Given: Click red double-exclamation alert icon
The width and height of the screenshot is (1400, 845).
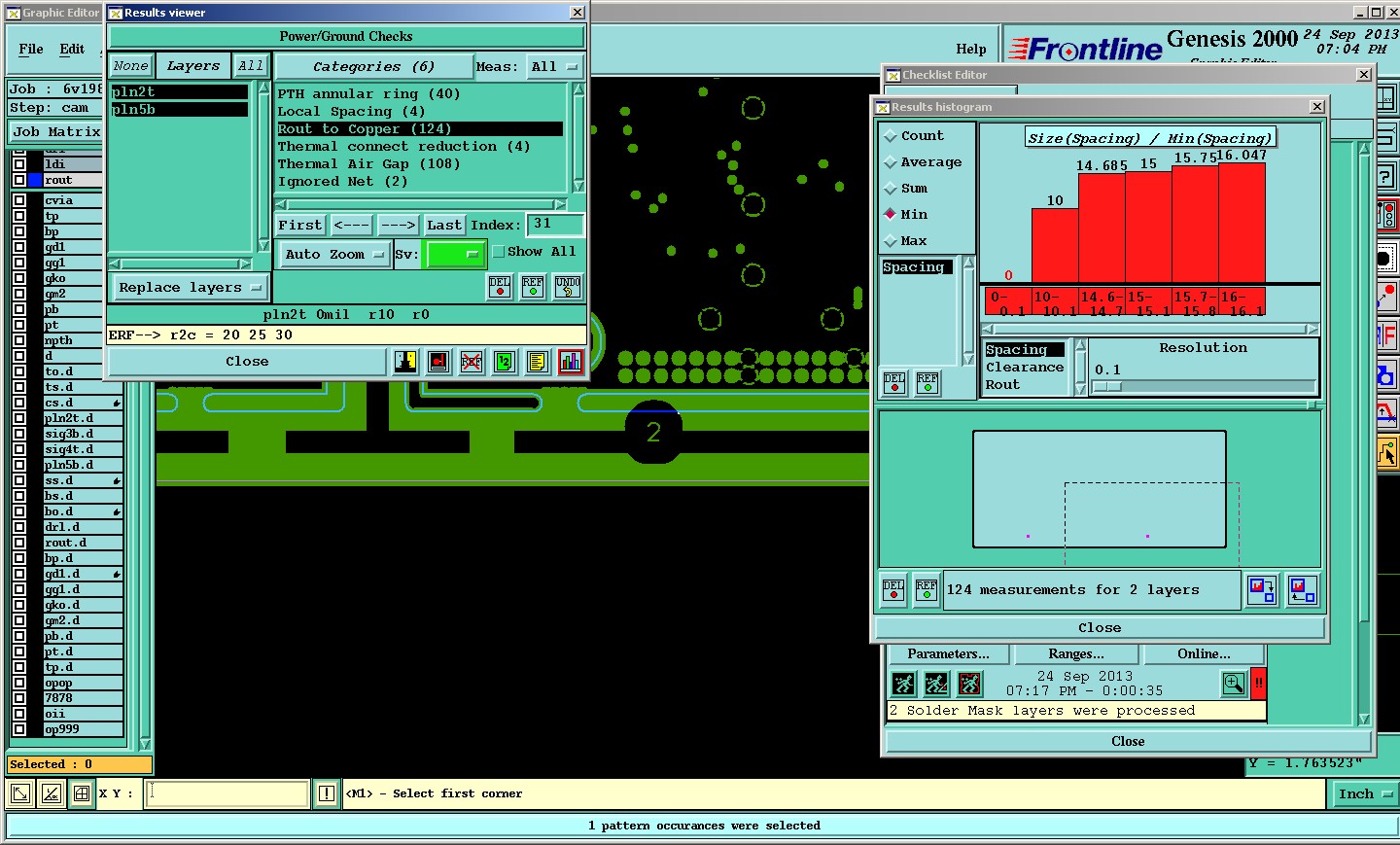Looking at the screenshot, I should [x=1259, y=684].
